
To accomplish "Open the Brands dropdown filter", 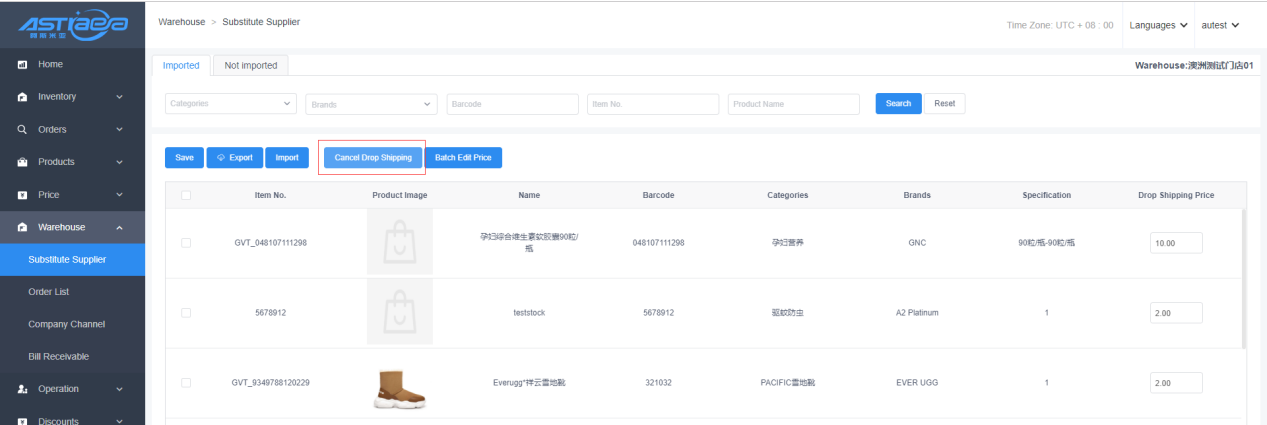I will [372, 104].
